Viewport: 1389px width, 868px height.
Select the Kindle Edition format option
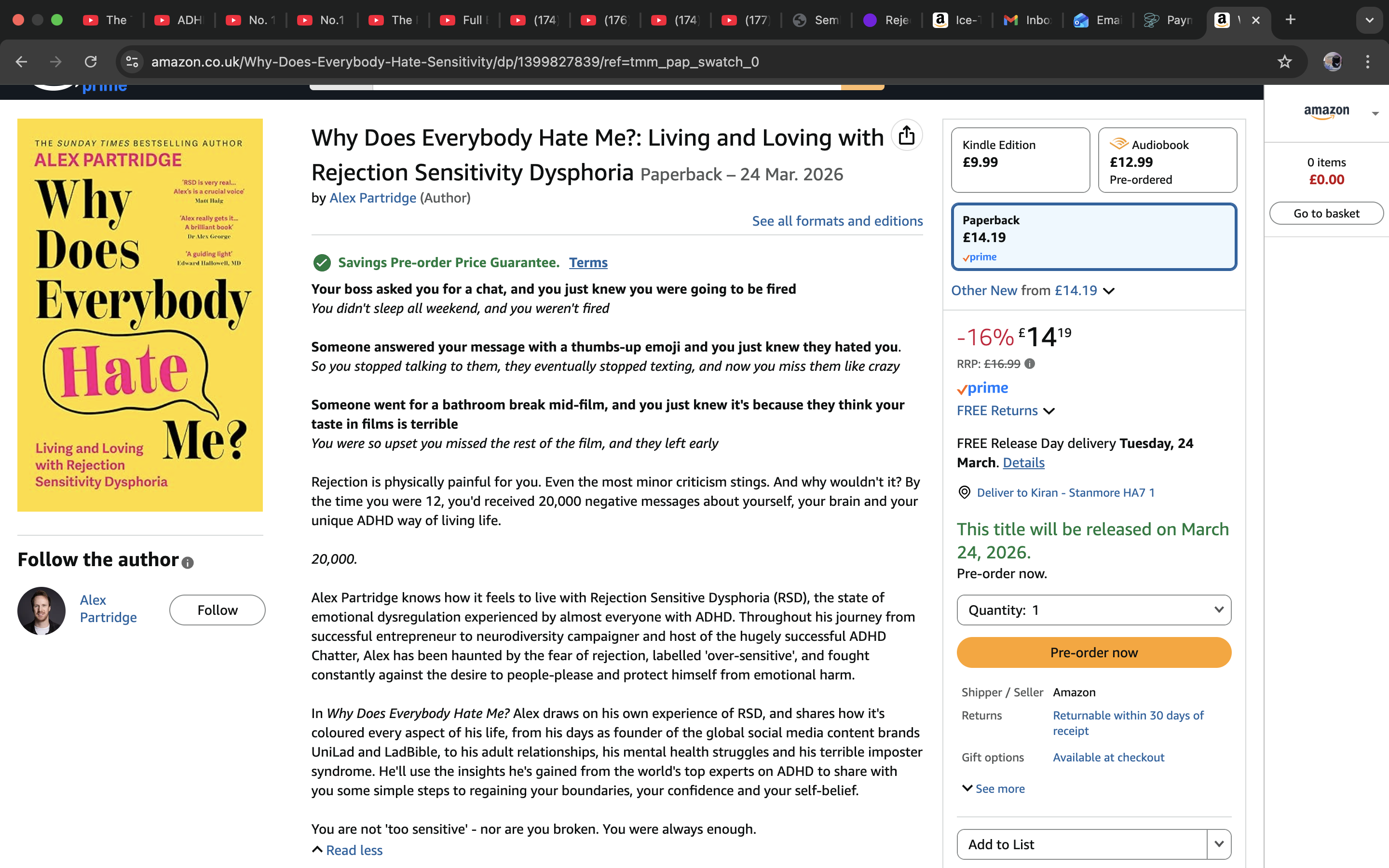click(1020, 160)
